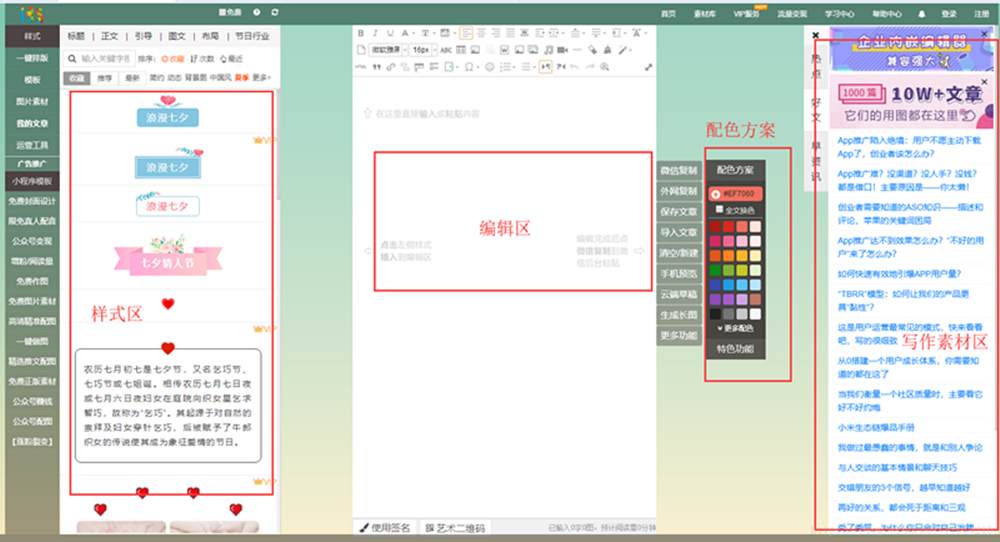Insert music with the audio note icon
This screenshot has width=1000, height=542.
tap(548, 50)
